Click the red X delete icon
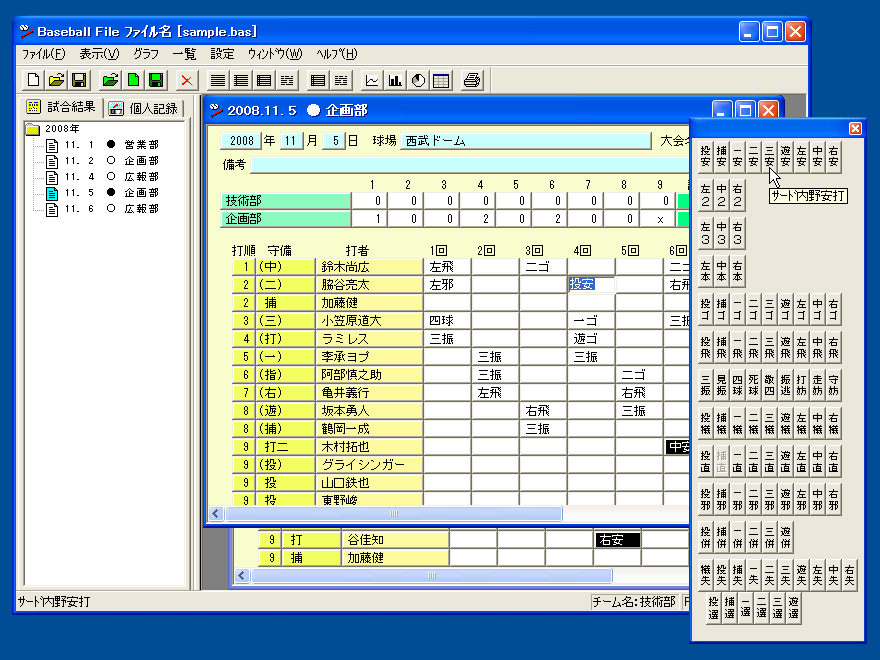This screenshot has height=660, width=880. coord(187,80)
